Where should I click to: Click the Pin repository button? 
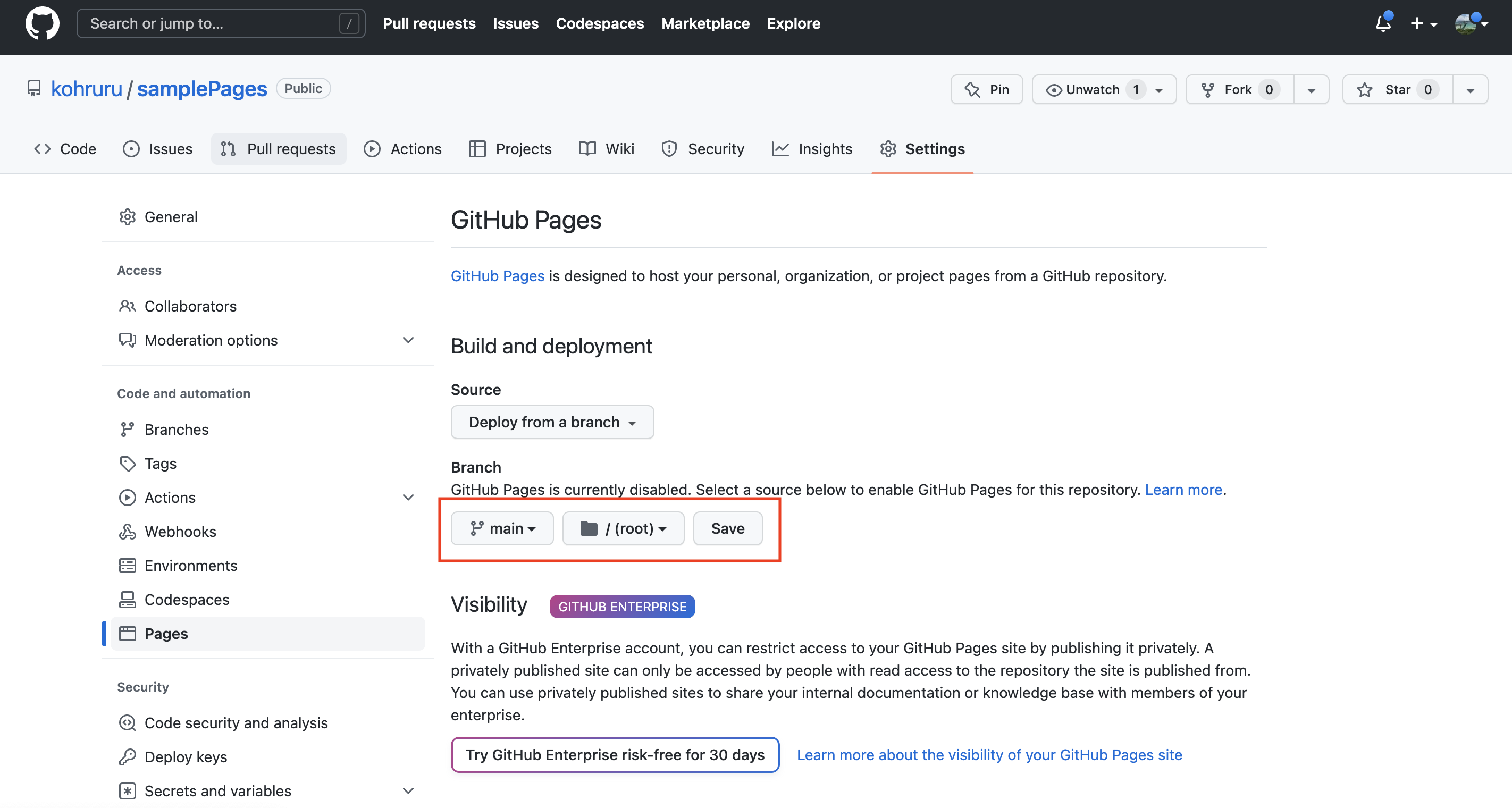tap(987, 89)
